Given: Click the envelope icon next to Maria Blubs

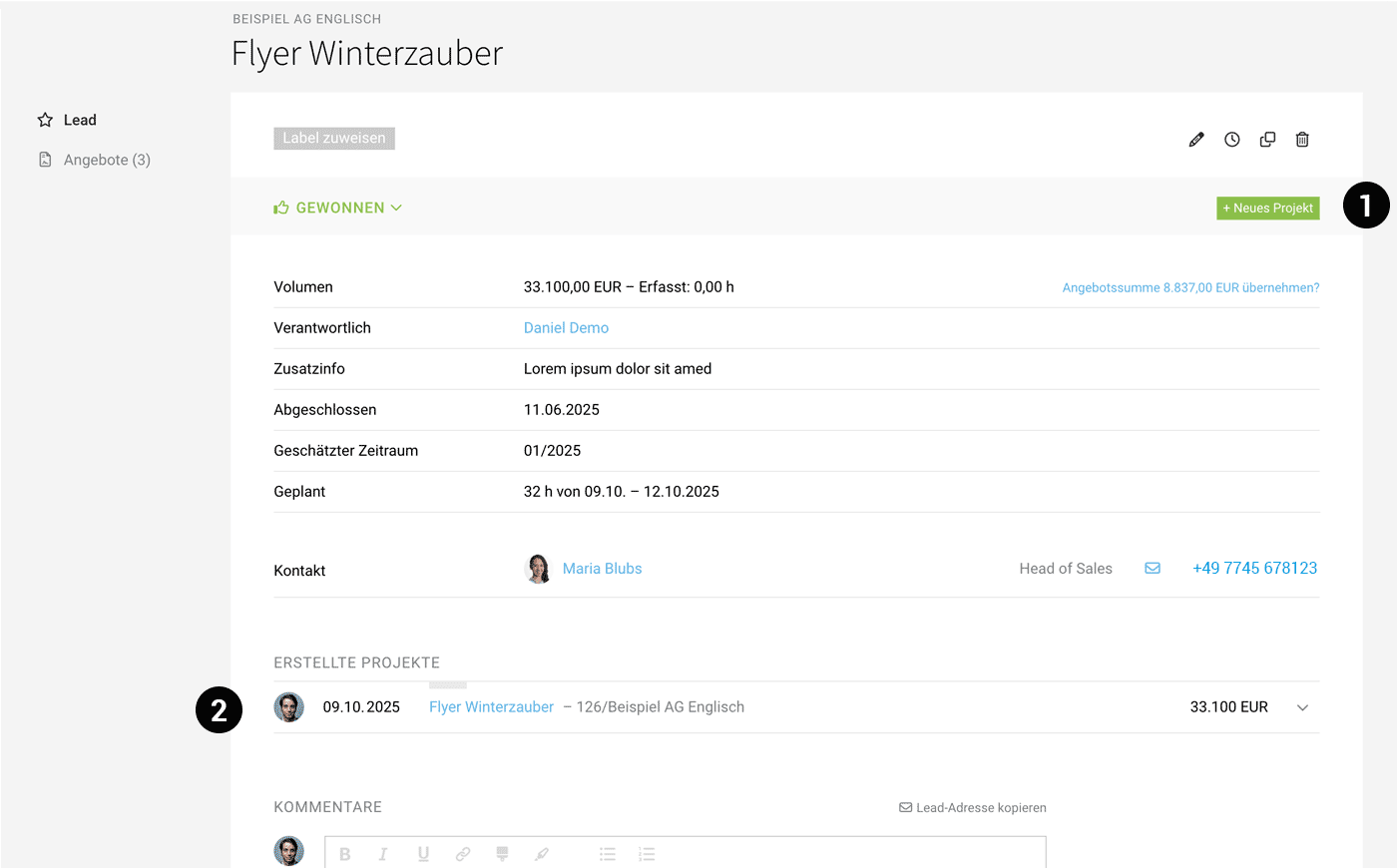Looking at the screenshot, I should point(1153,567).
